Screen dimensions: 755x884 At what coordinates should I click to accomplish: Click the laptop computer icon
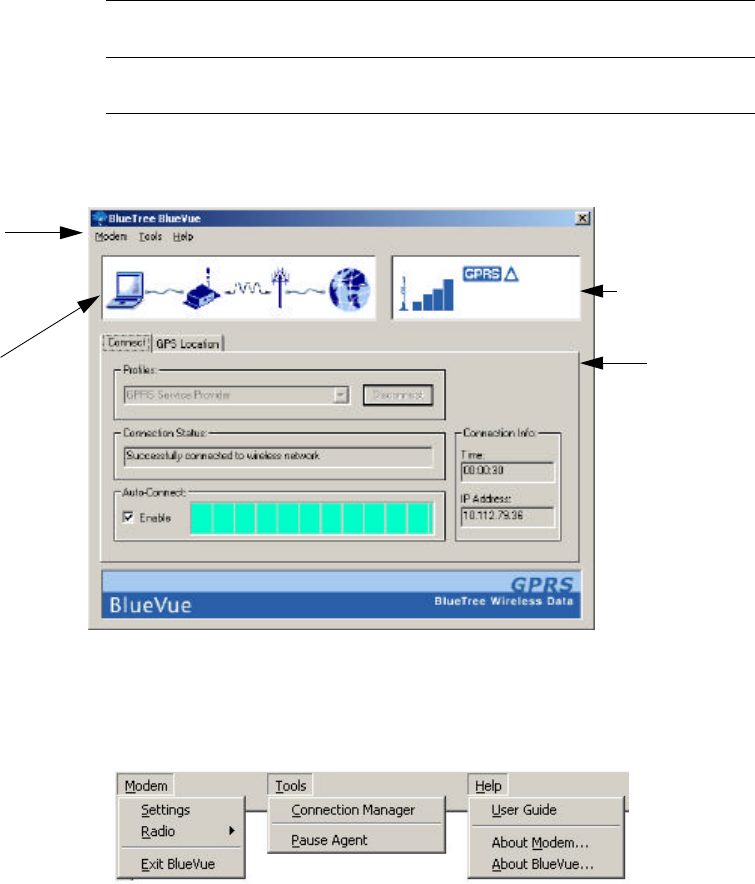click(x=127, y=289)
